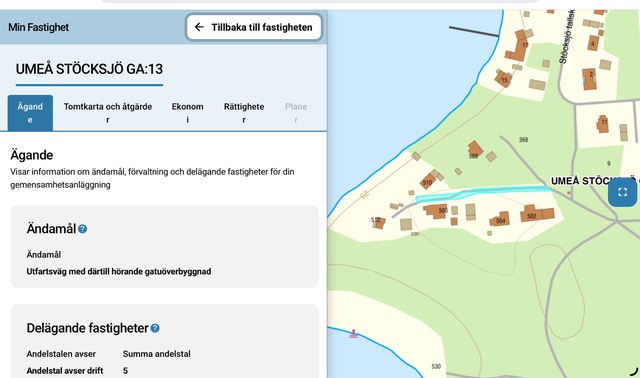Open the Rättigheter tab
Image resolution: width=640 pixels, height=378 pixels.
click(244, 113)
